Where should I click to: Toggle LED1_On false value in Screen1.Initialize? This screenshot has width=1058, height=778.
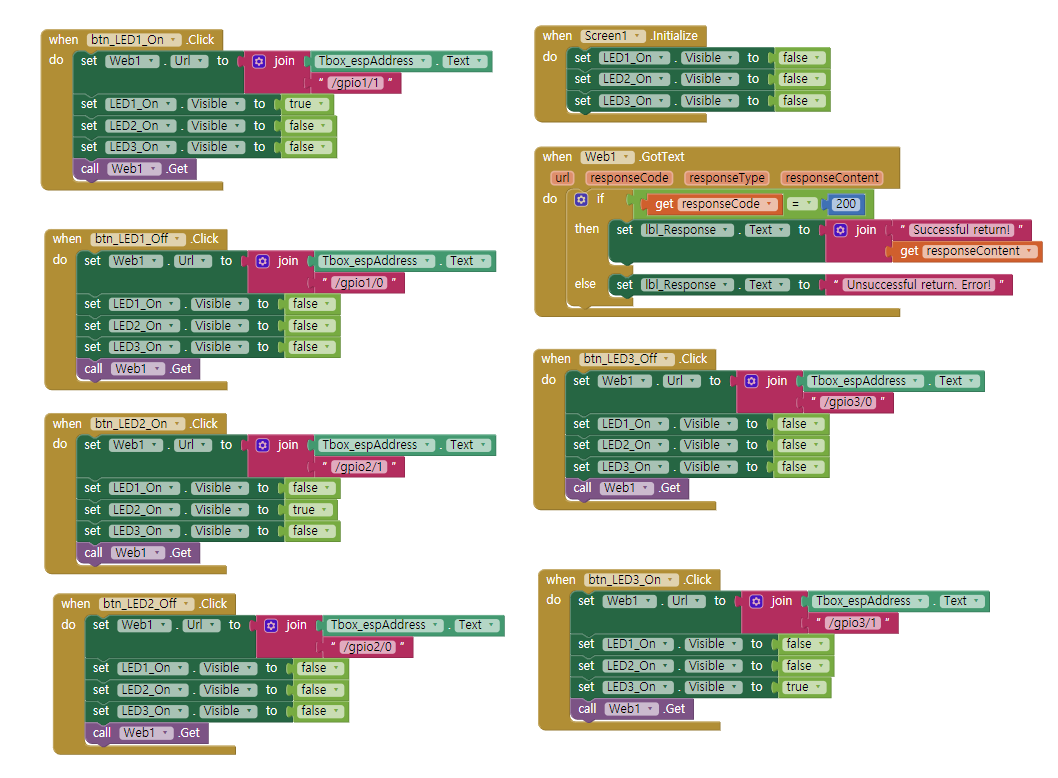pyautogui.click(x=802, y=58)
